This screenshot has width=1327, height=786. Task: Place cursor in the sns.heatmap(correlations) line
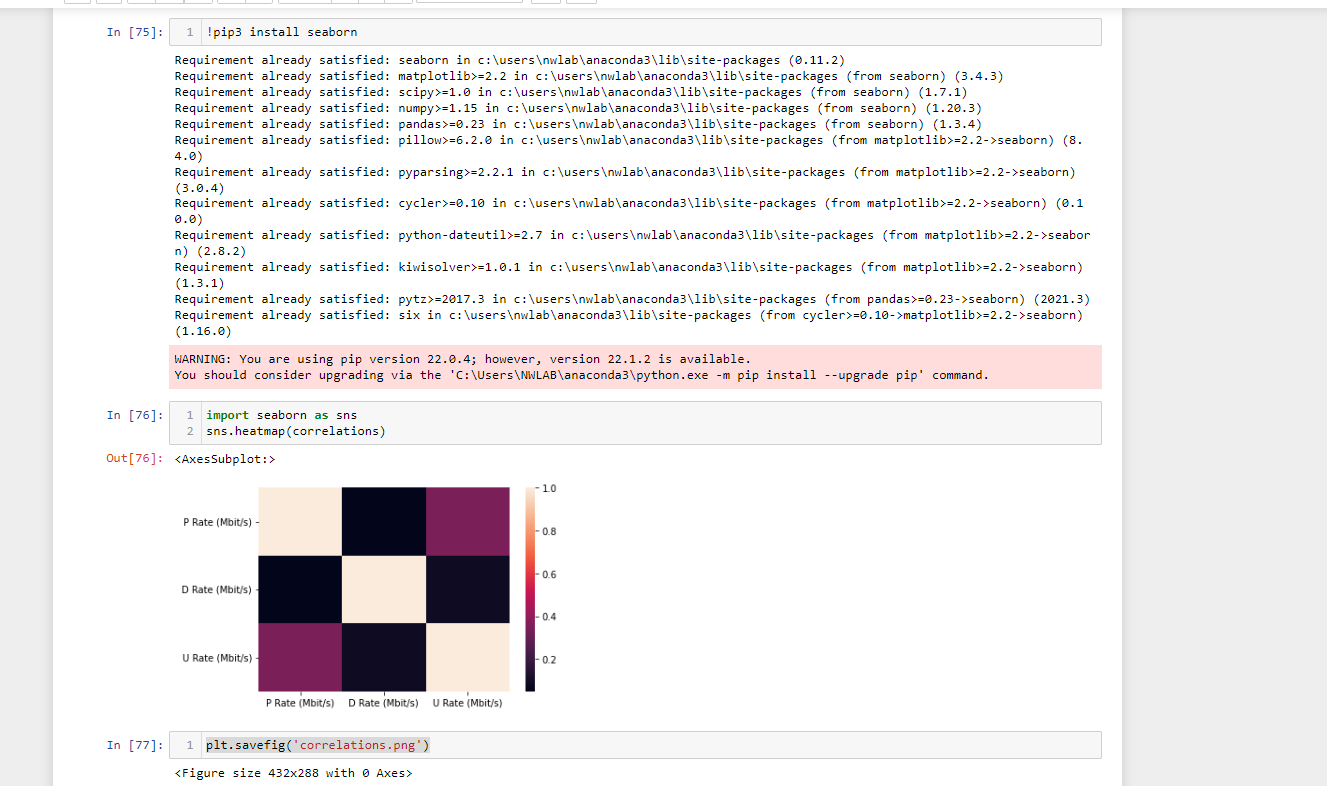click(295, 431)
